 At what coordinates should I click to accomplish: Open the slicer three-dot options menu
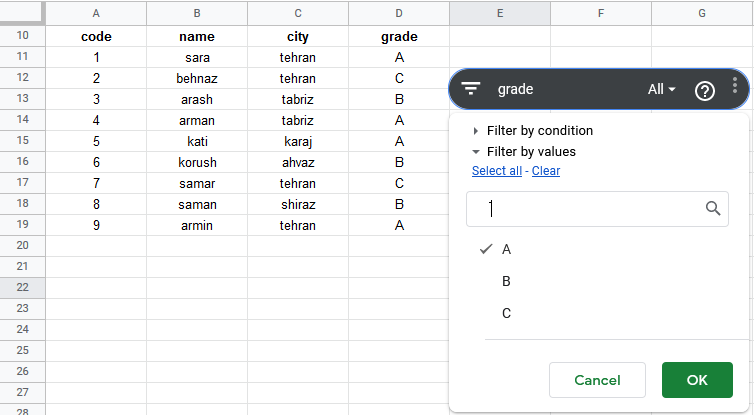pos(735,85)
